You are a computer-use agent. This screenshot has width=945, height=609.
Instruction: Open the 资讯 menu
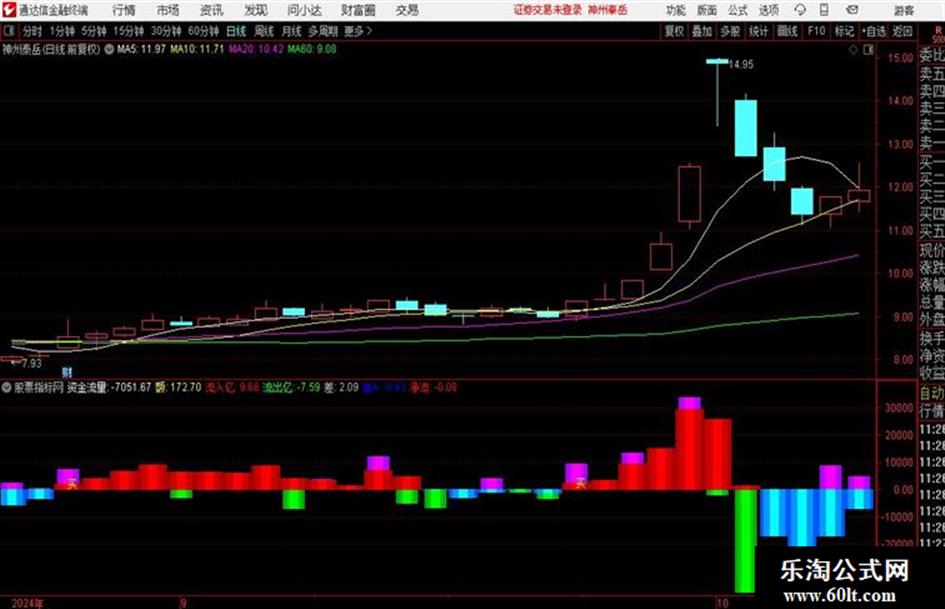click(x=212, y=10)
